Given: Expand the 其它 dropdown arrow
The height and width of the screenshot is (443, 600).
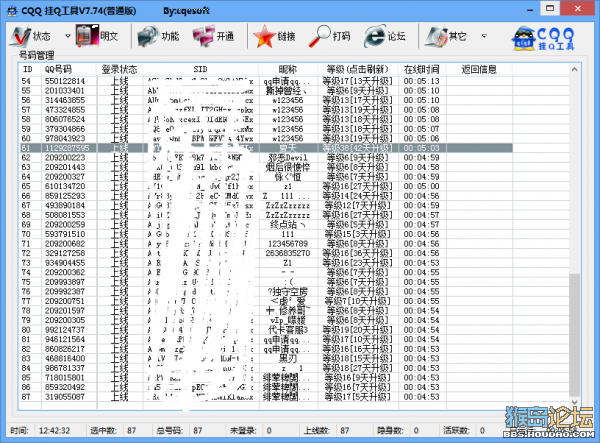Looking at the screenshot, I should tap(484, 36).
